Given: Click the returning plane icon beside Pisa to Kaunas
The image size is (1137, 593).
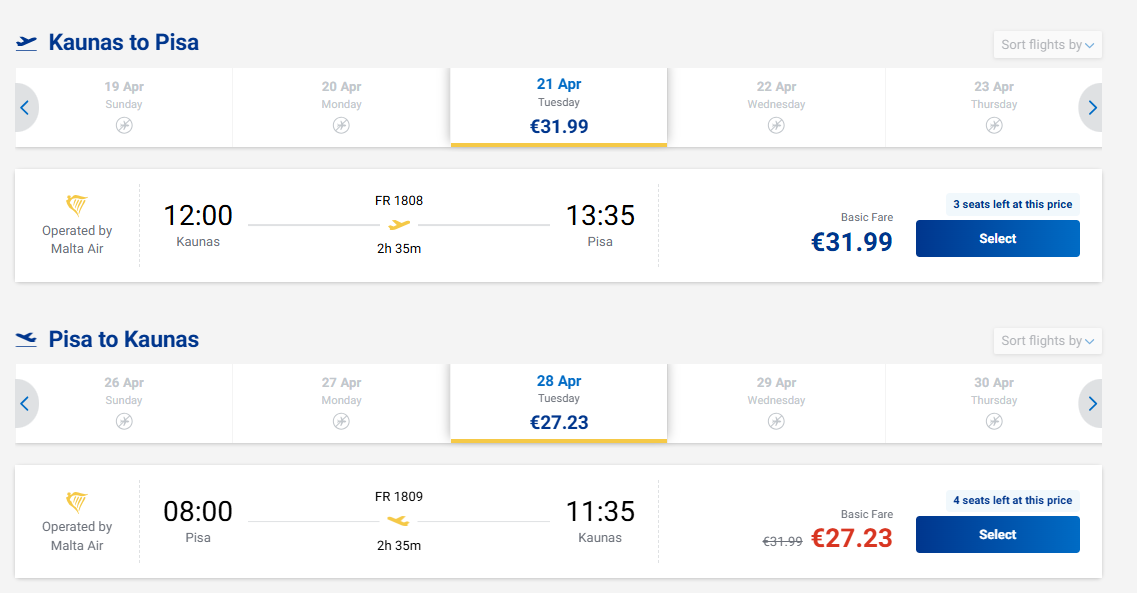Looking at the screenshot, I should click(27, 340).
